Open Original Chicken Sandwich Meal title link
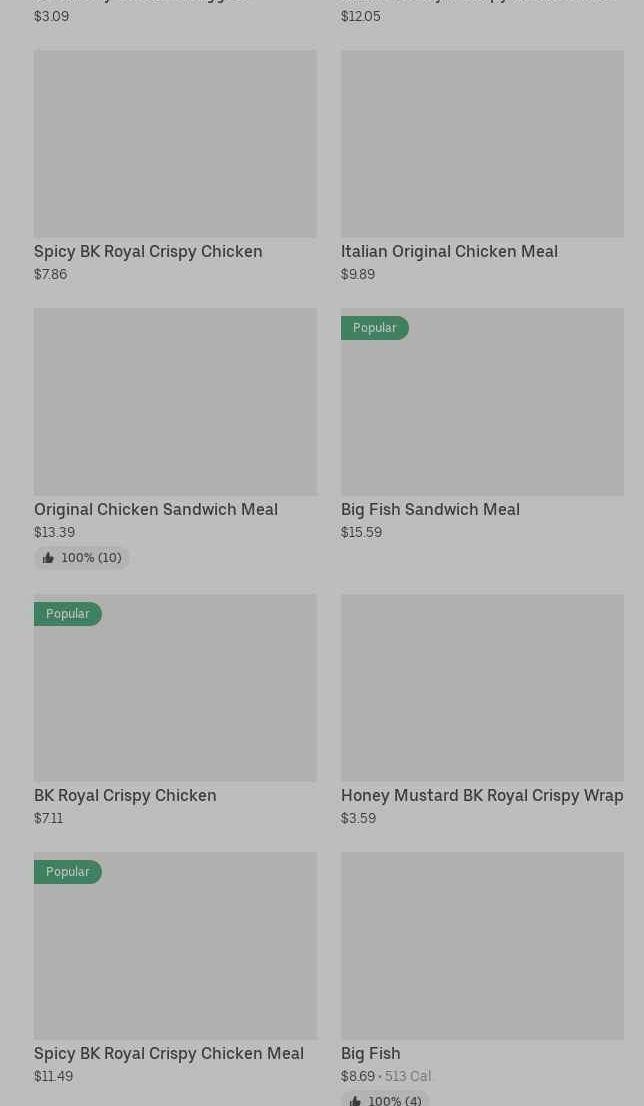This screenshot has width=644, height=1106. [x=156, y=509]
